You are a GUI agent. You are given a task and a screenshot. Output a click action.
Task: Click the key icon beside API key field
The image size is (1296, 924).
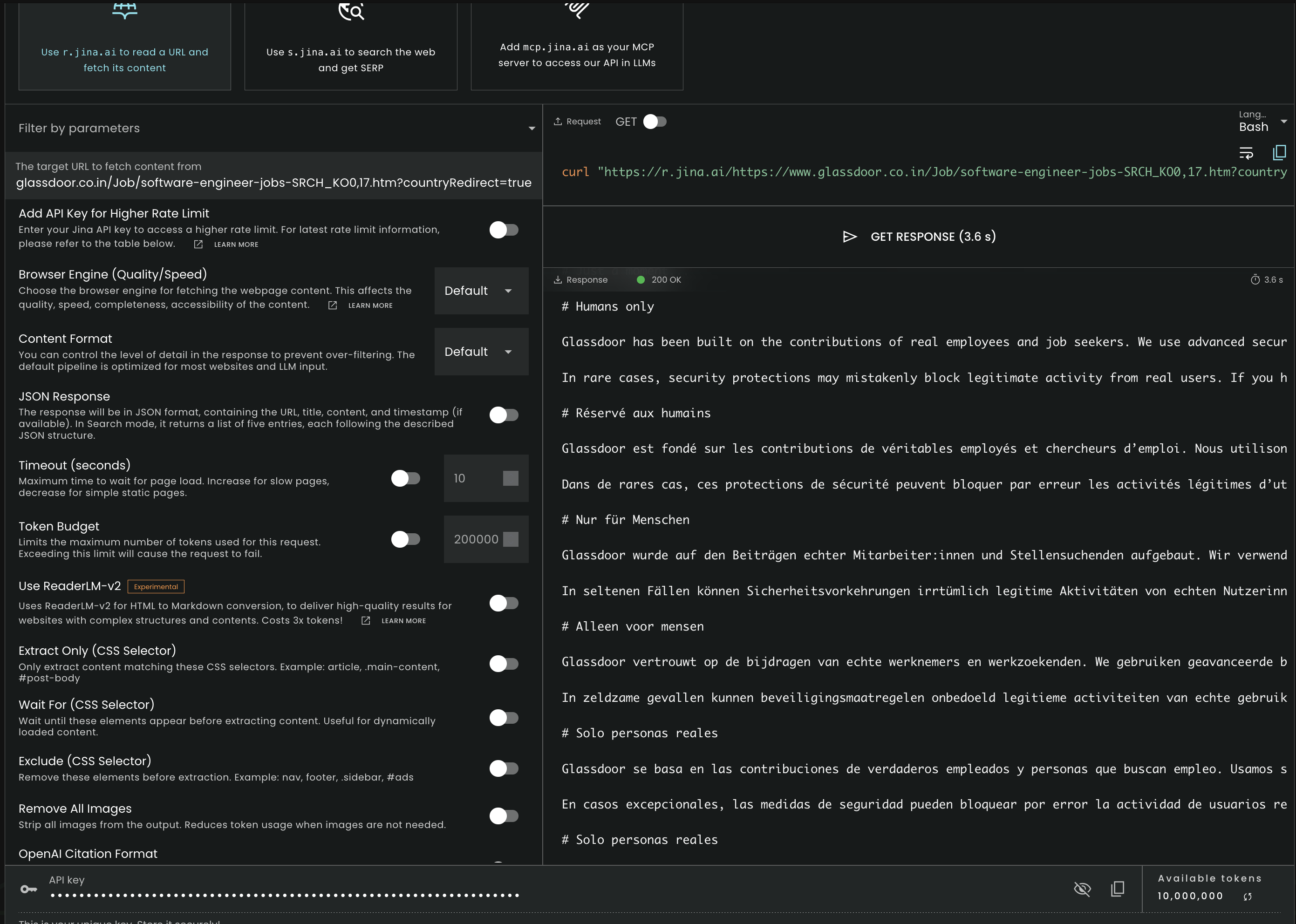28,889
